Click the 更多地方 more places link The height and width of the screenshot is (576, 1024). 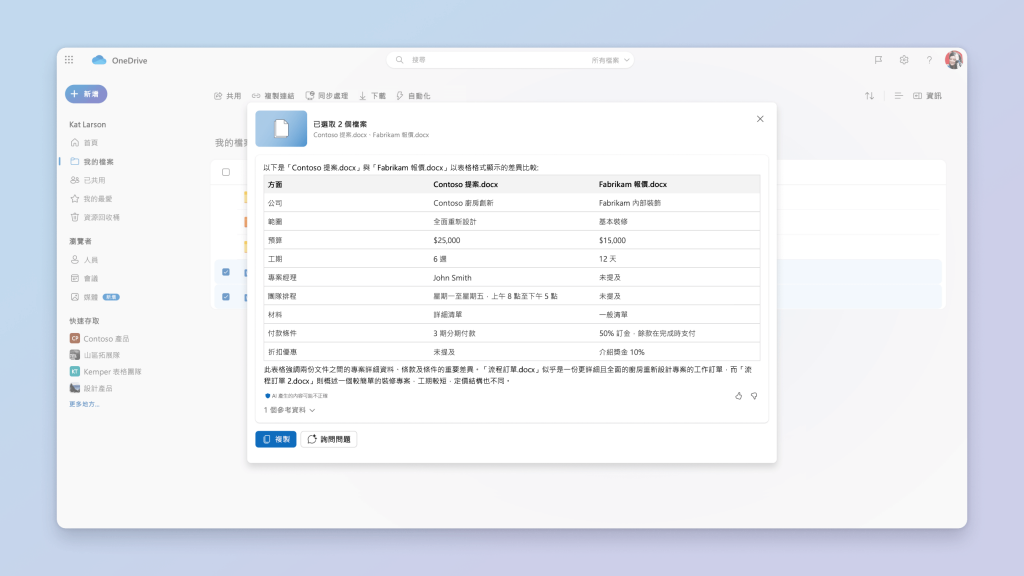coord(84,404)
